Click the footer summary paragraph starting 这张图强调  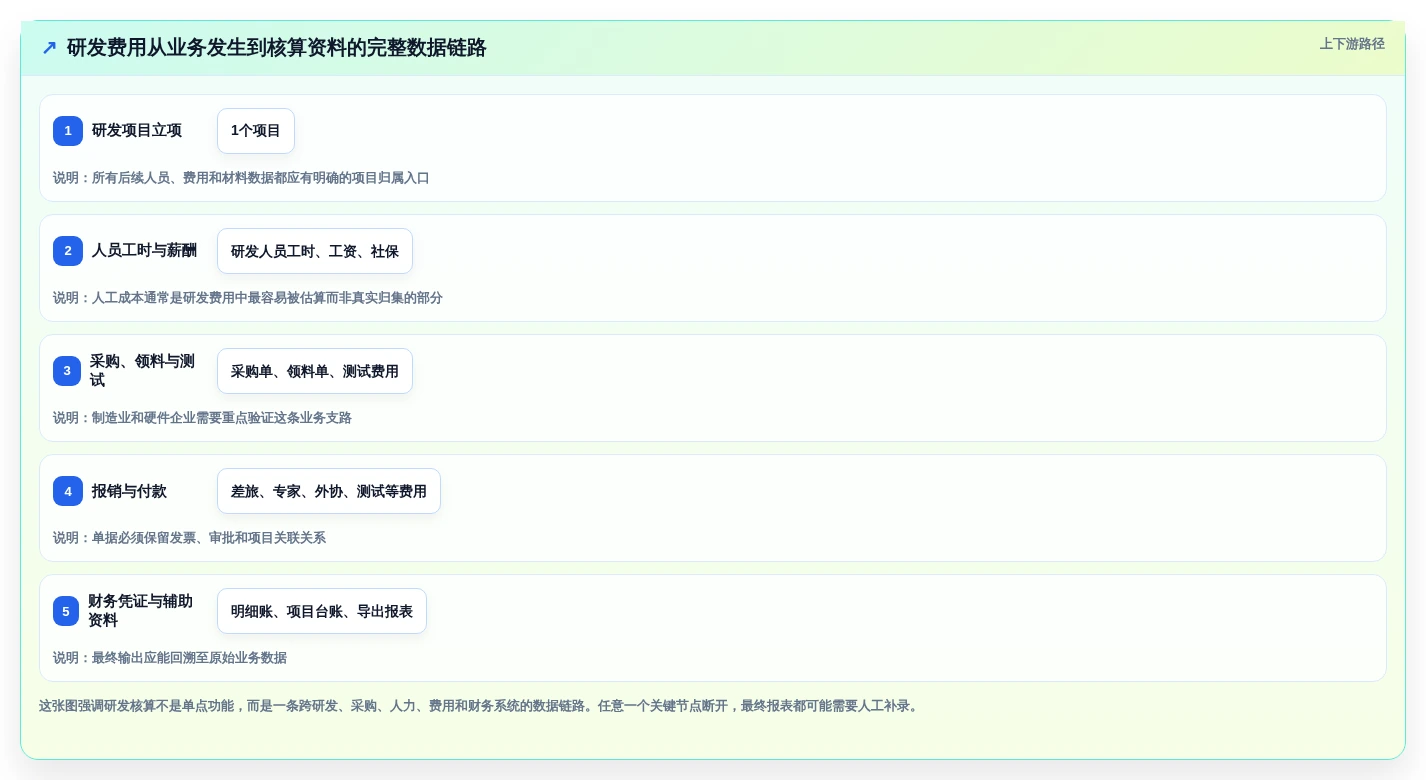click(x=480, y=706)
